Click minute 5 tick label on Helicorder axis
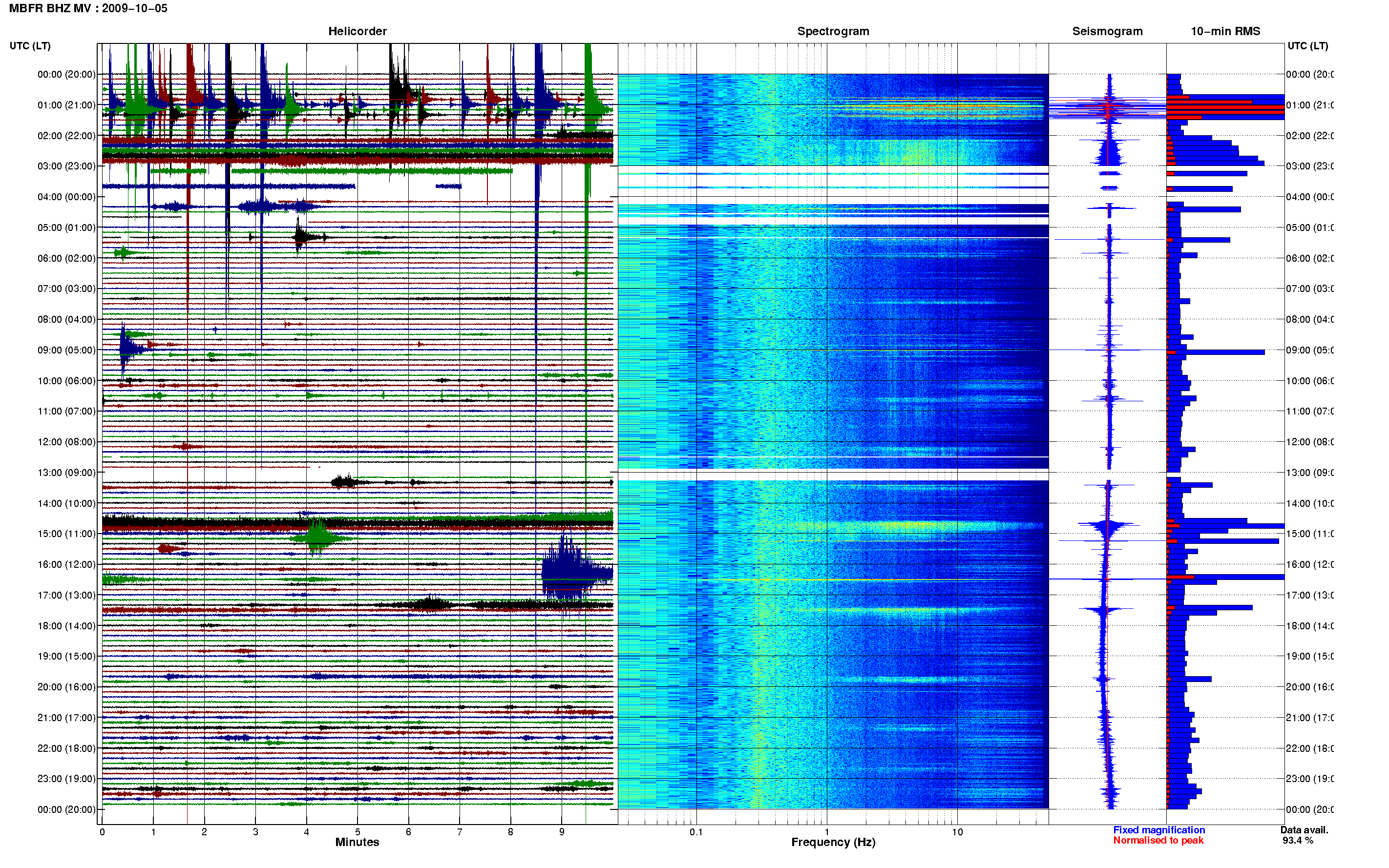The image size is (1389, 868). [x=357, y=832]
